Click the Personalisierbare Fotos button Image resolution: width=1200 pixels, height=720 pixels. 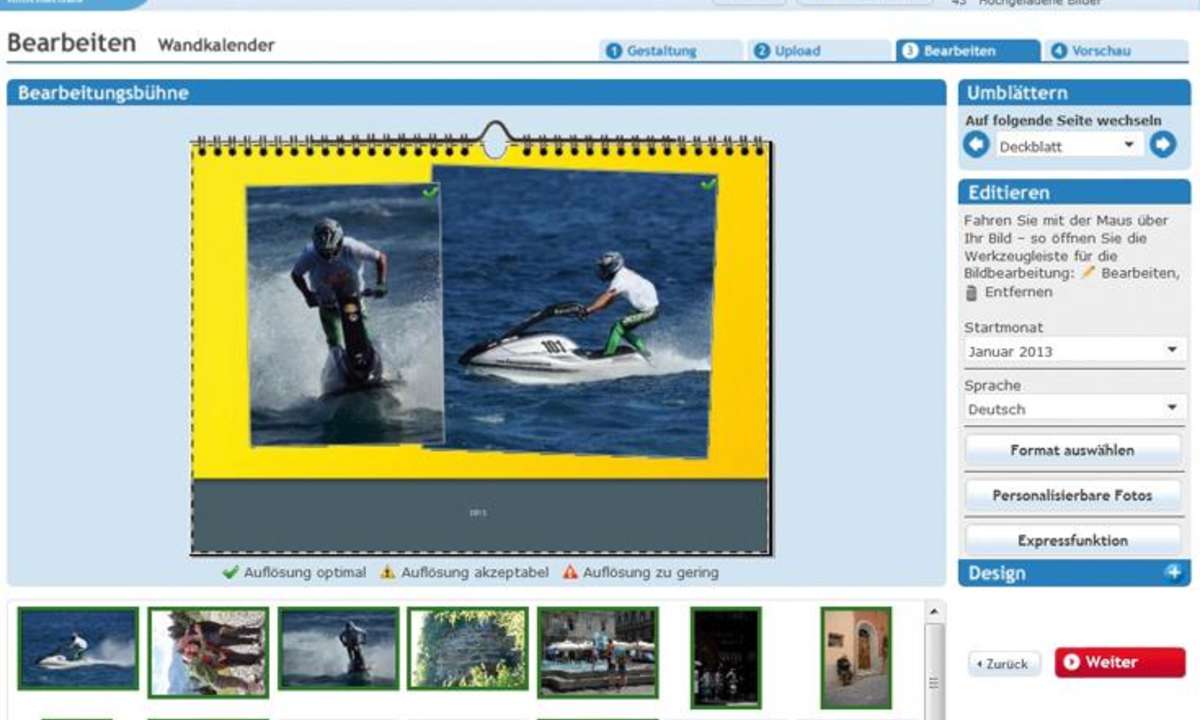(x=1072, y=495)
